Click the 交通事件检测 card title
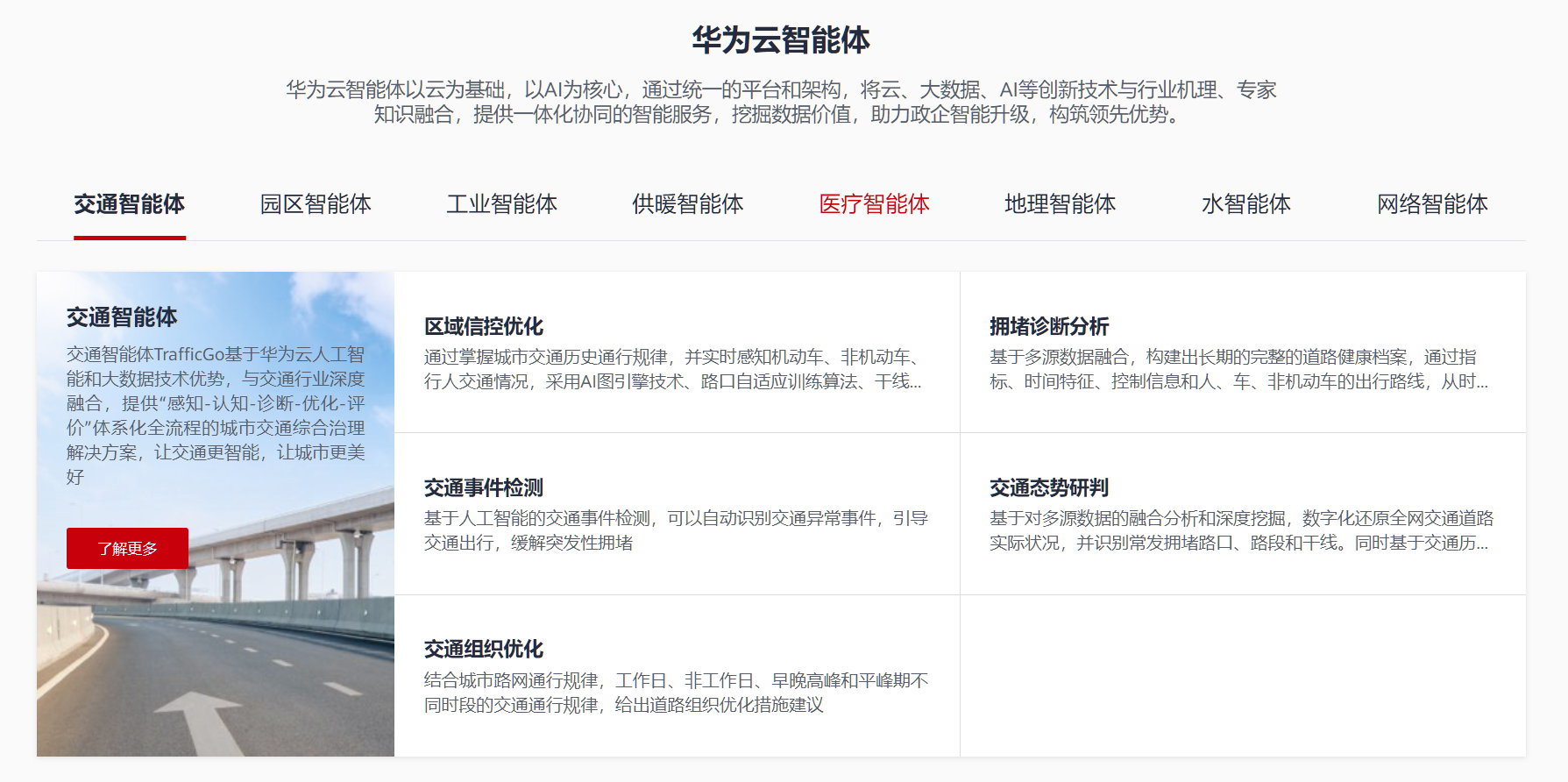Viewport: 1568px width, 782px height. (x=484, y=488)
